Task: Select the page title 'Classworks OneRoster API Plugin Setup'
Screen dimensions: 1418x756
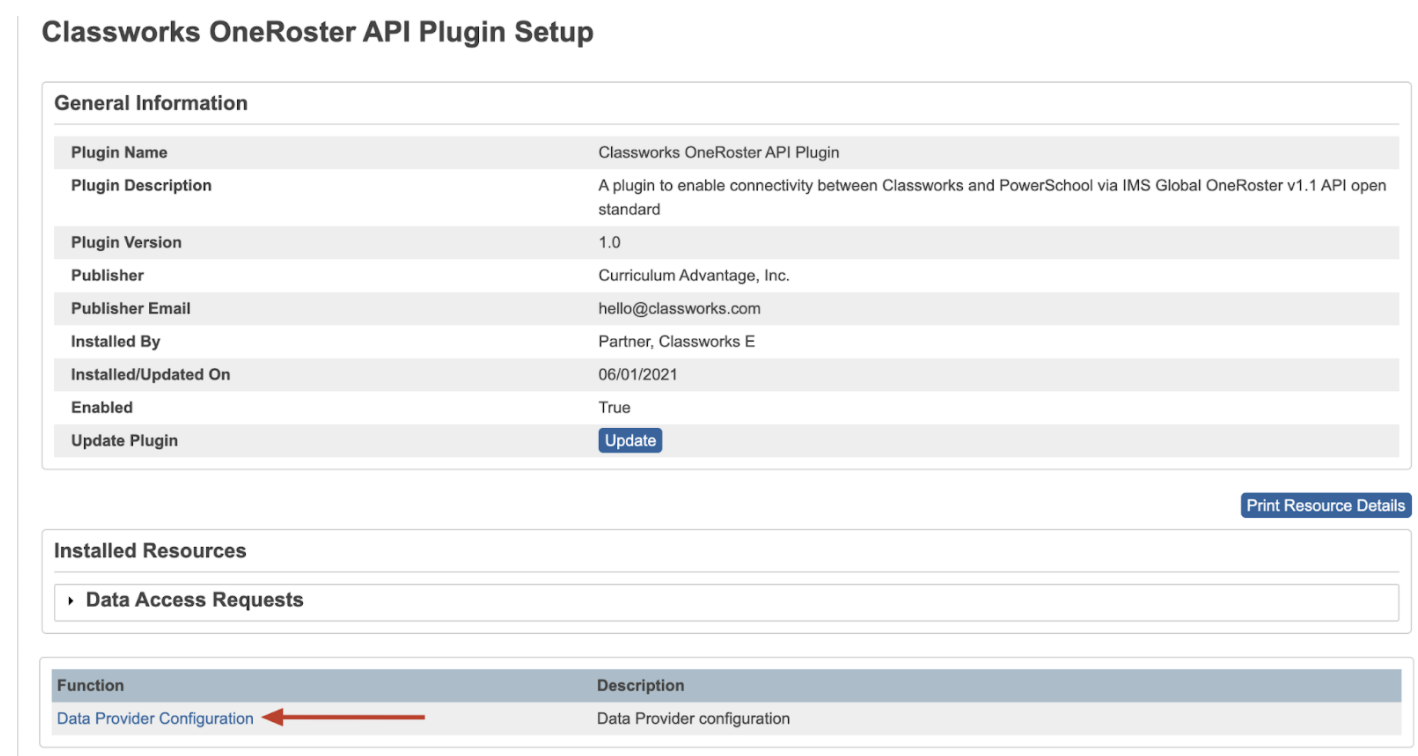Action: point(318,32)
